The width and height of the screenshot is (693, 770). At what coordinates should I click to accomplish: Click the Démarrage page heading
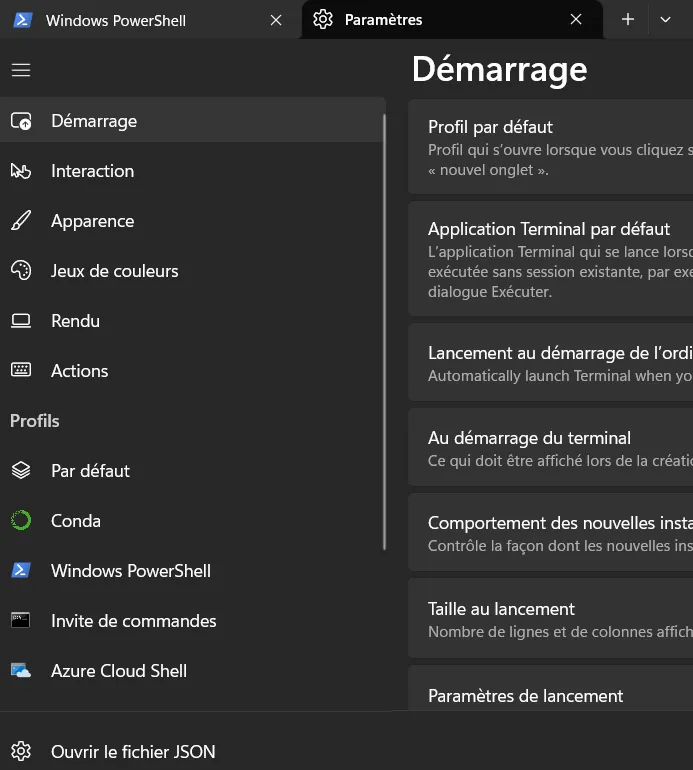click(499, 69)
